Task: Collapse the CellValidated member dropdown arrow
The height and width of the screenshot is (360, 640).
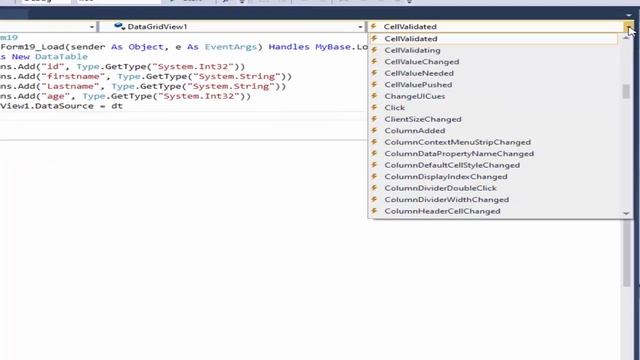Action: 629,27
